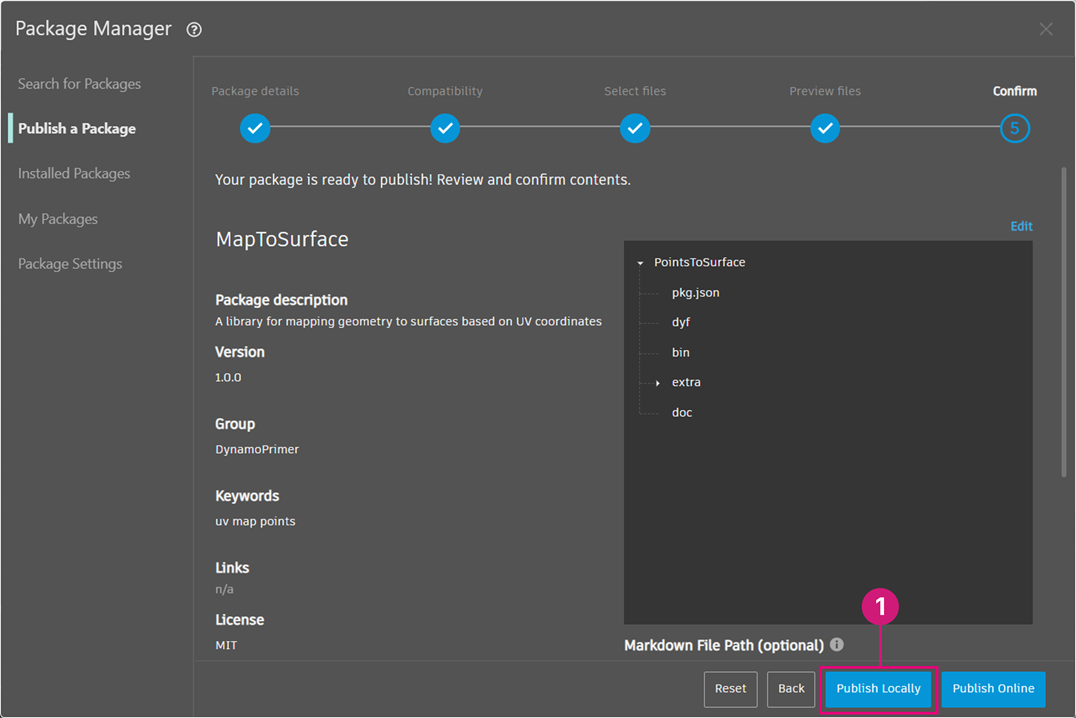
Task: Go to My Packages section
Action: 58,219
